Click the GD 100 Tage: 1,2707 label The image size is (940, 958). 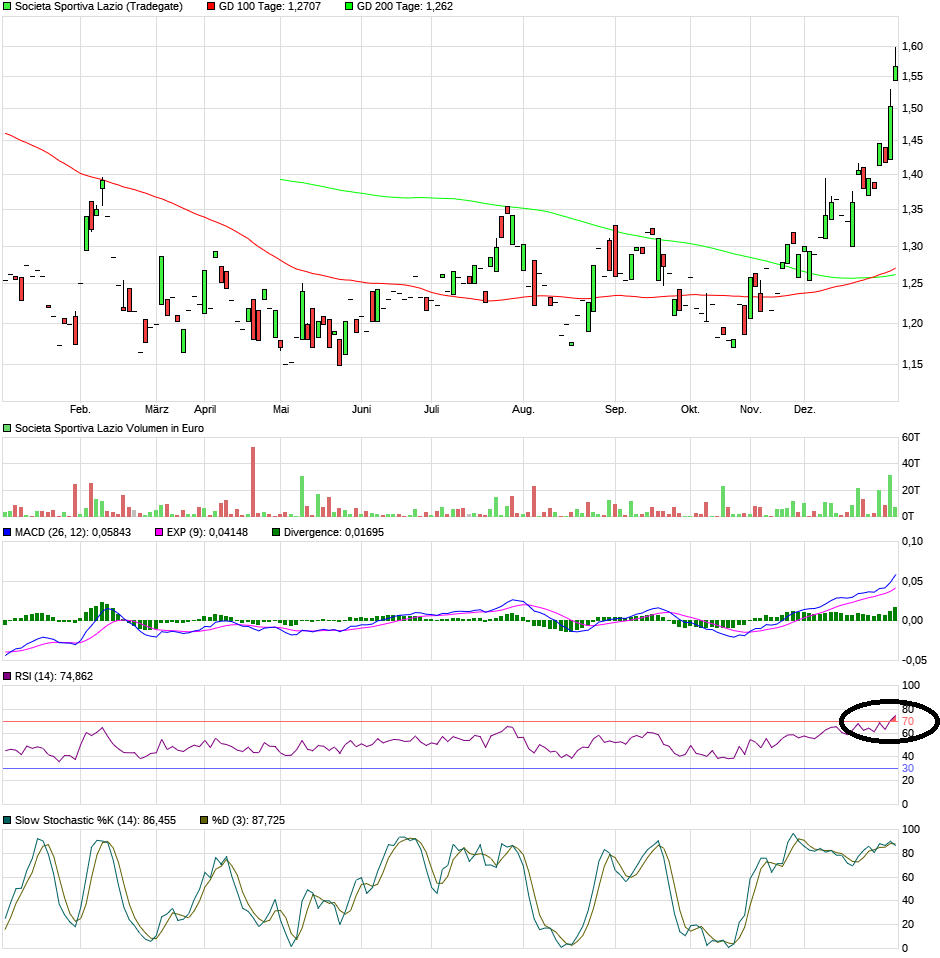coord(269,6)
